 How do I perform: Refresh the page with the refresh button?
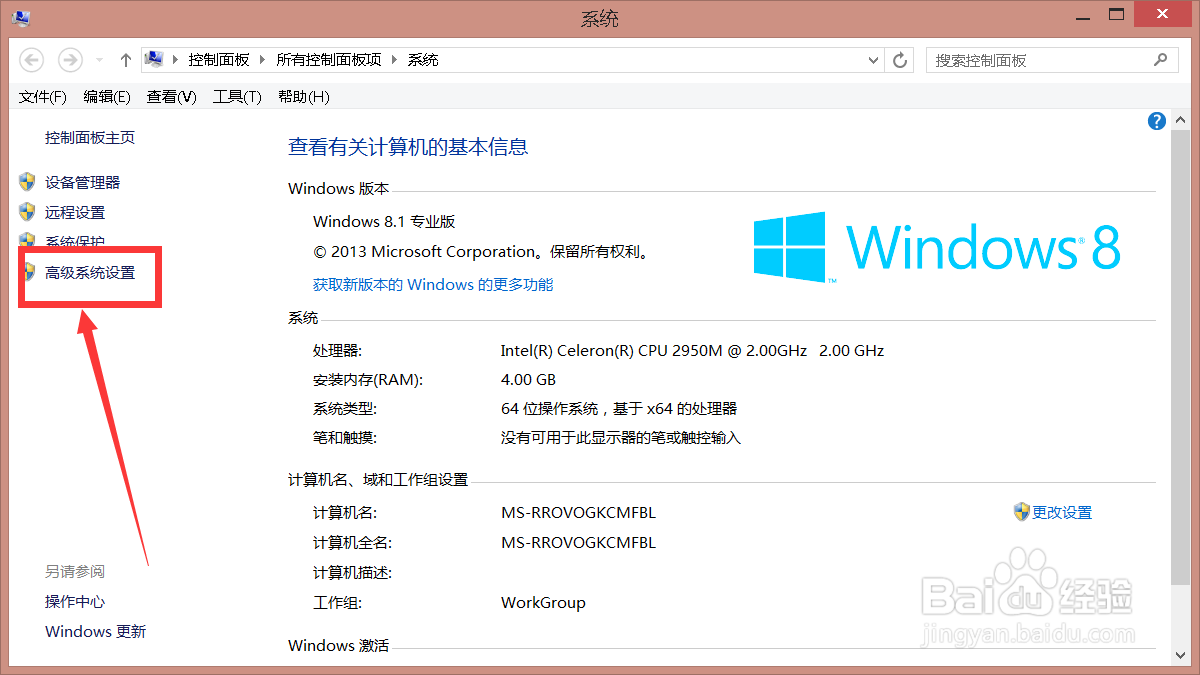[900, 60]
